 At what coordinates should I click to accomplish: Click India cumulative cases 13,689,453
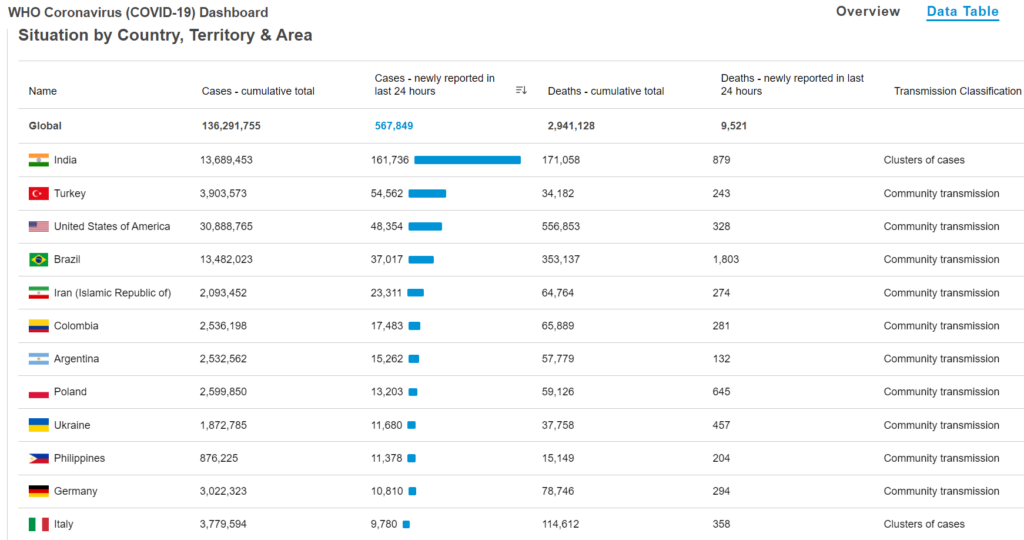tap(226, 160)
